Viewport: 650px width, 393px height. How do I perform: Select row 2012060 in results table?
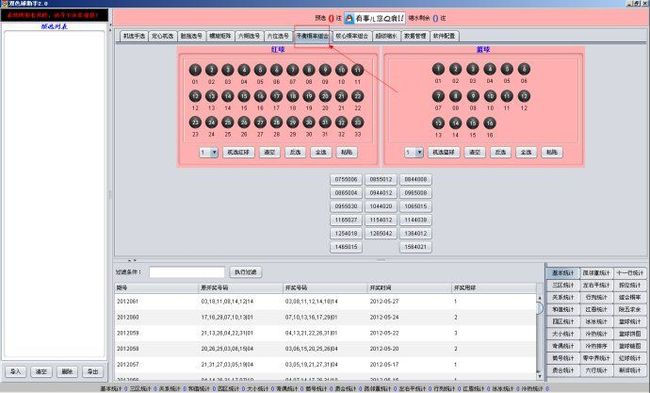(x=325, y=317)
